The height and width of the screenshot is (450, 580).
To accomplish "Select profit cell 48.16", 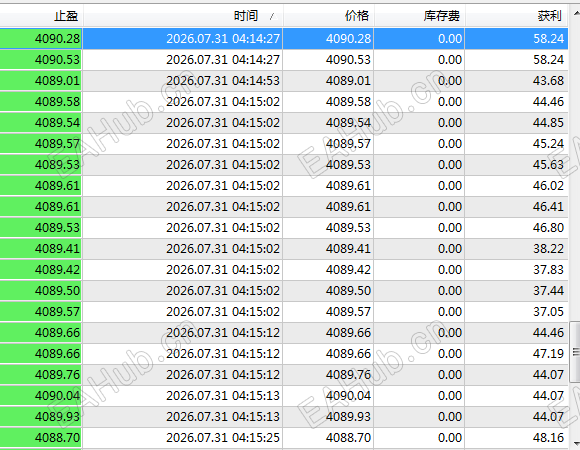I will (516, 438).
